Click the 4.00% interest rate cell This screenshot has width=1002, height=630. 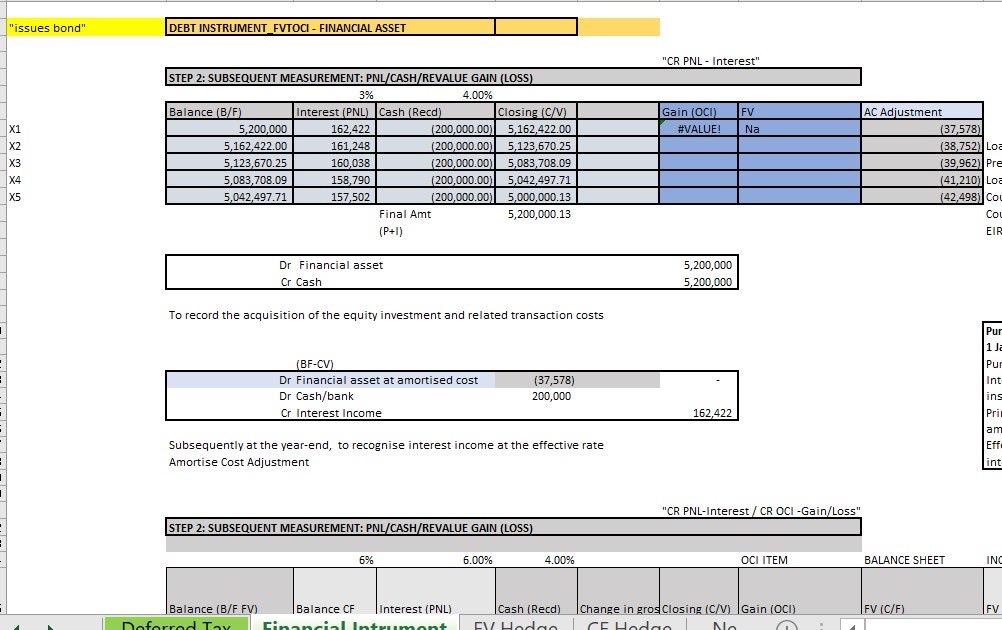click(x=480, y=93)
